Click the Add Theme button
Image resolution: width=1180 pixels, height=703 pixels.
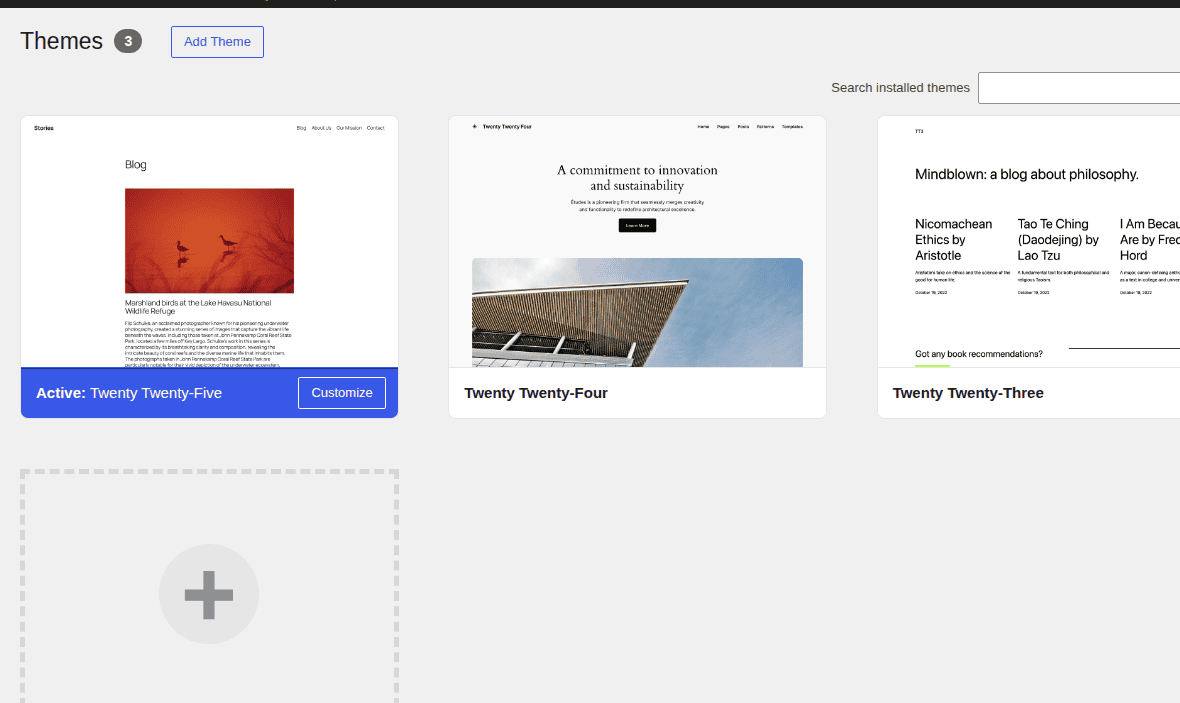pyautogui.click(x=217, y=42)
